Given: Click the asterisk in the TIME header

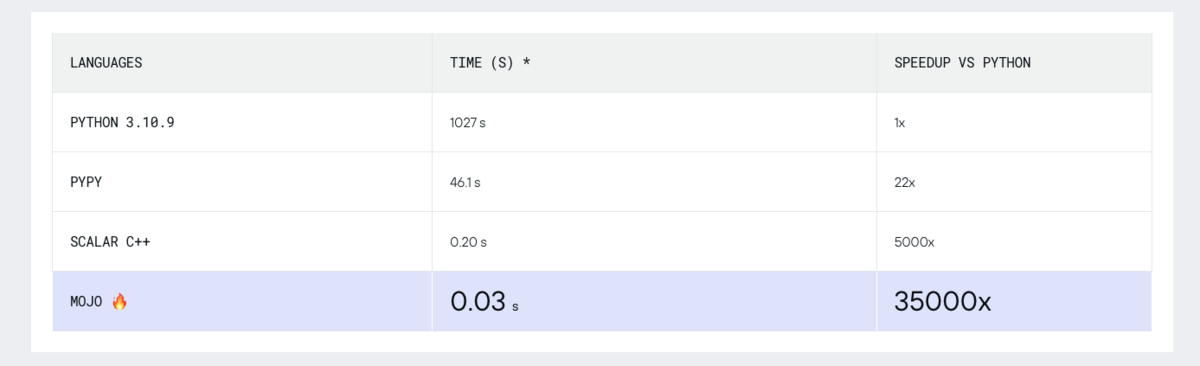Looking at the screenshot, I should click(x=527, y=62).
